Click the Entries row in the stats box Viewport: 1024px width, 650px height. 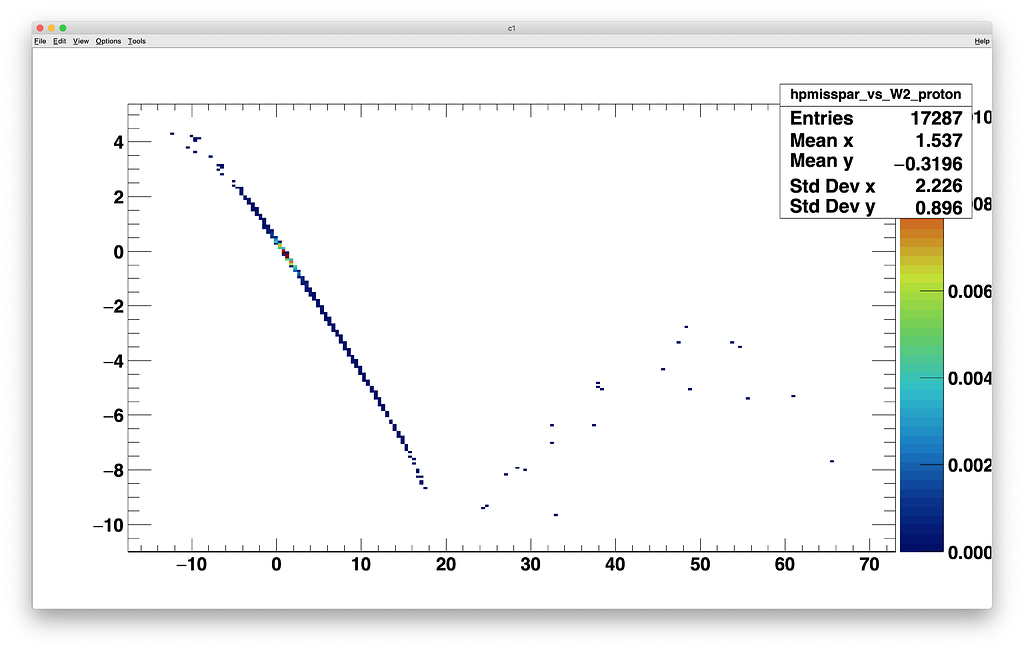(875, 118)
